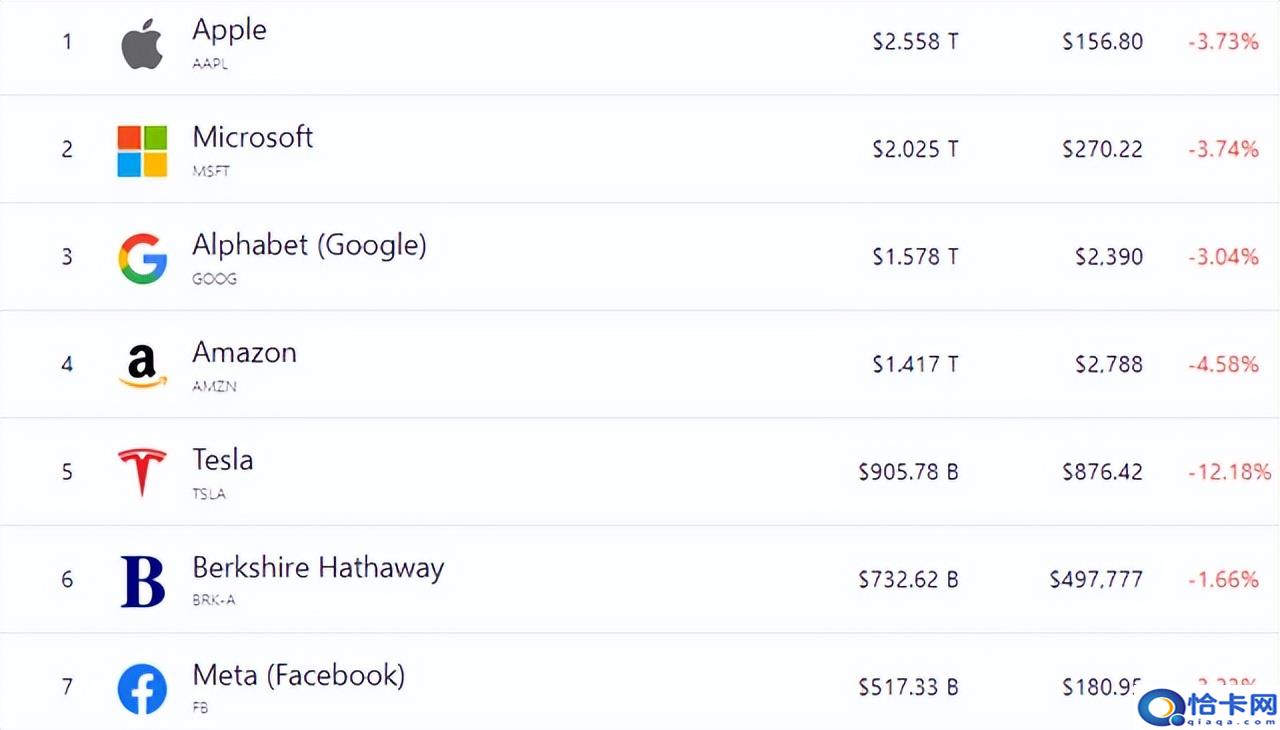Click the Amazon smile logo
The width and height of the screenshot is (1280, 730).
tap(142, 366)
